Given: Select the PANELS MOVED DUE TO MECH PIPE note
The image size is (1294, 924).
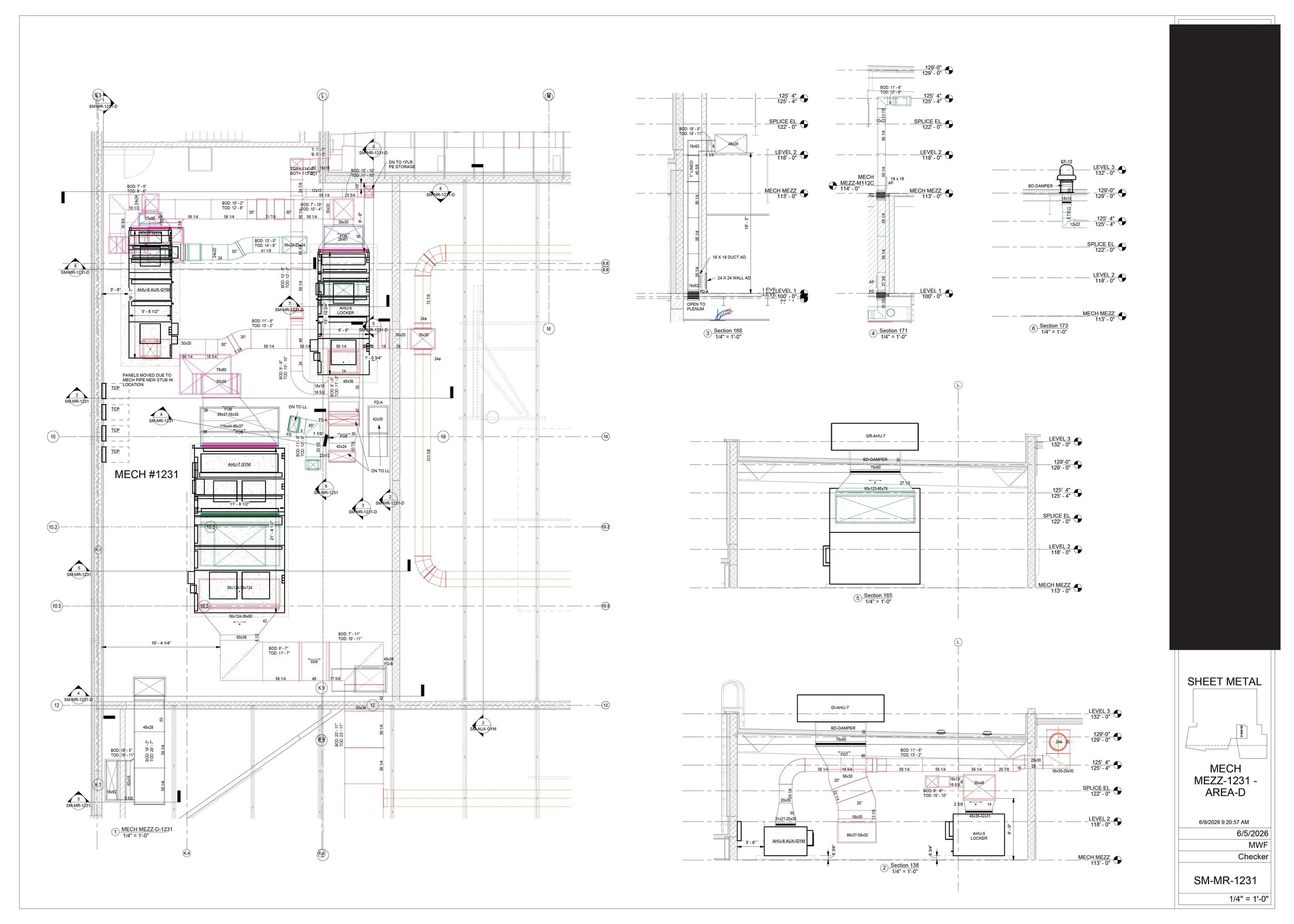Looking at the screenshot, I should 147,380.
